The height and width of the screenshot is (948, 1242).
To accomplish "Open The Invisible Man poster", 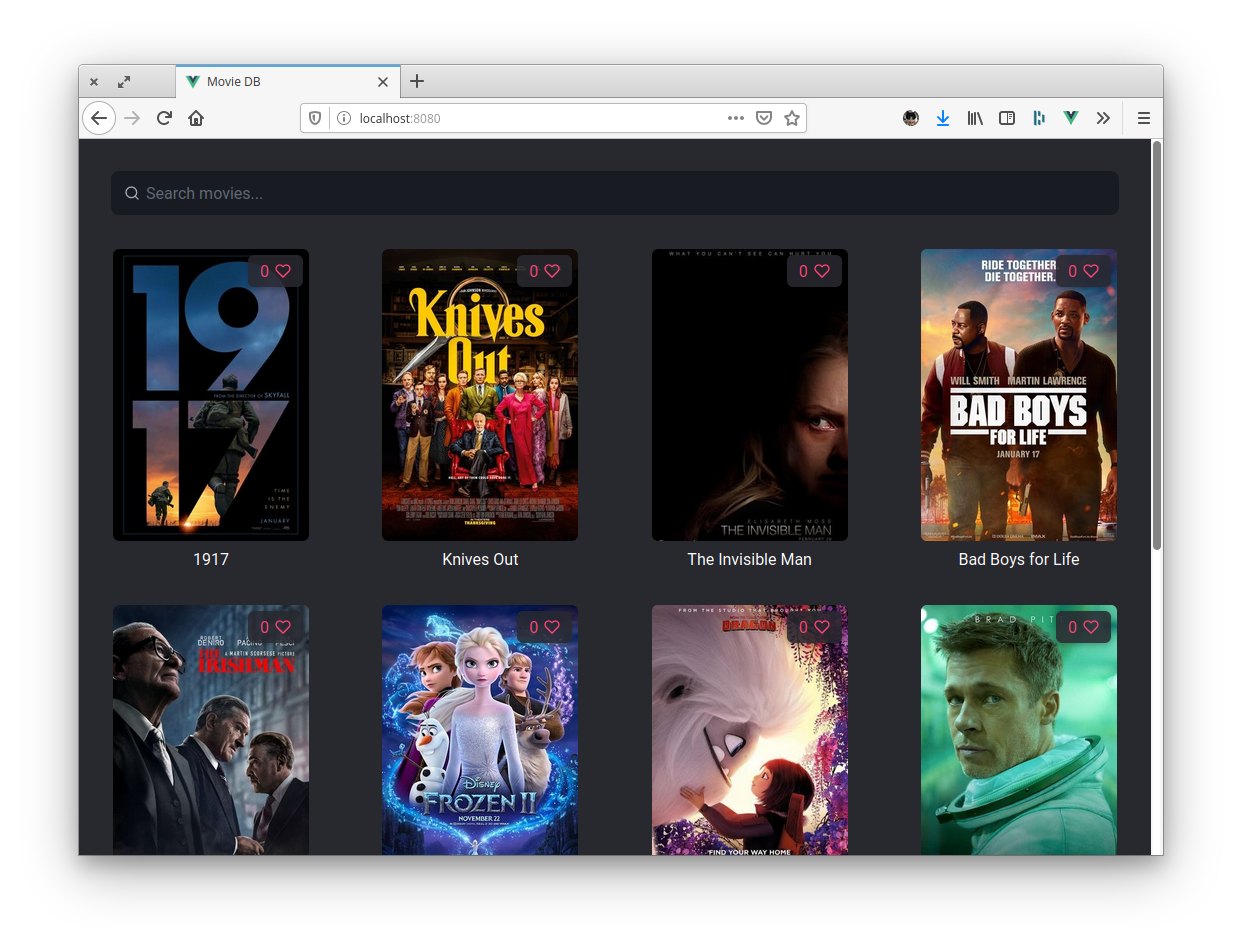I will click(750, 395).
